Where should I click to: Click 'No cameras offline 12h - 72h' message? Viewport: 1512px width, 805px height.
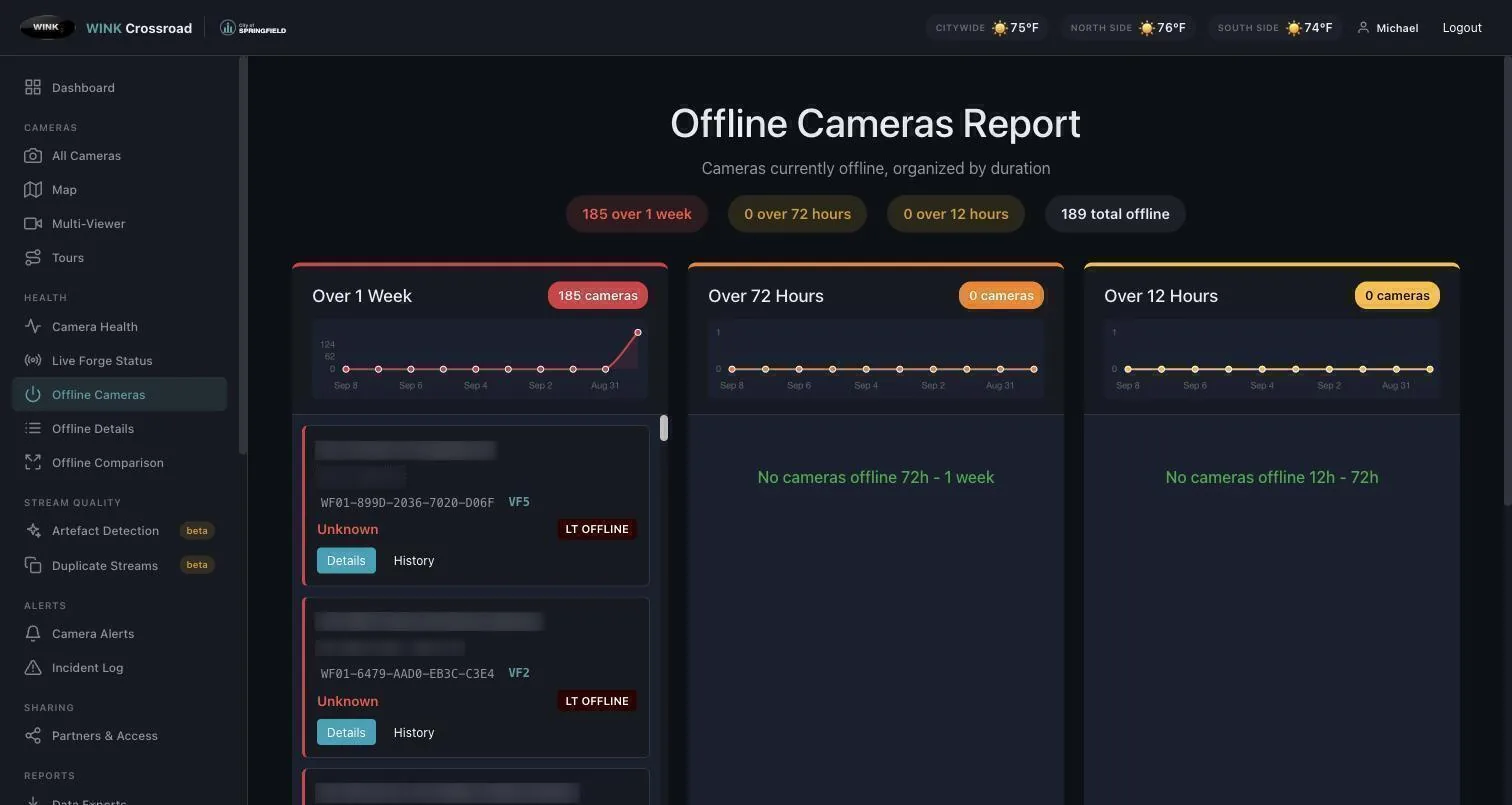(x=1272, y=478)
